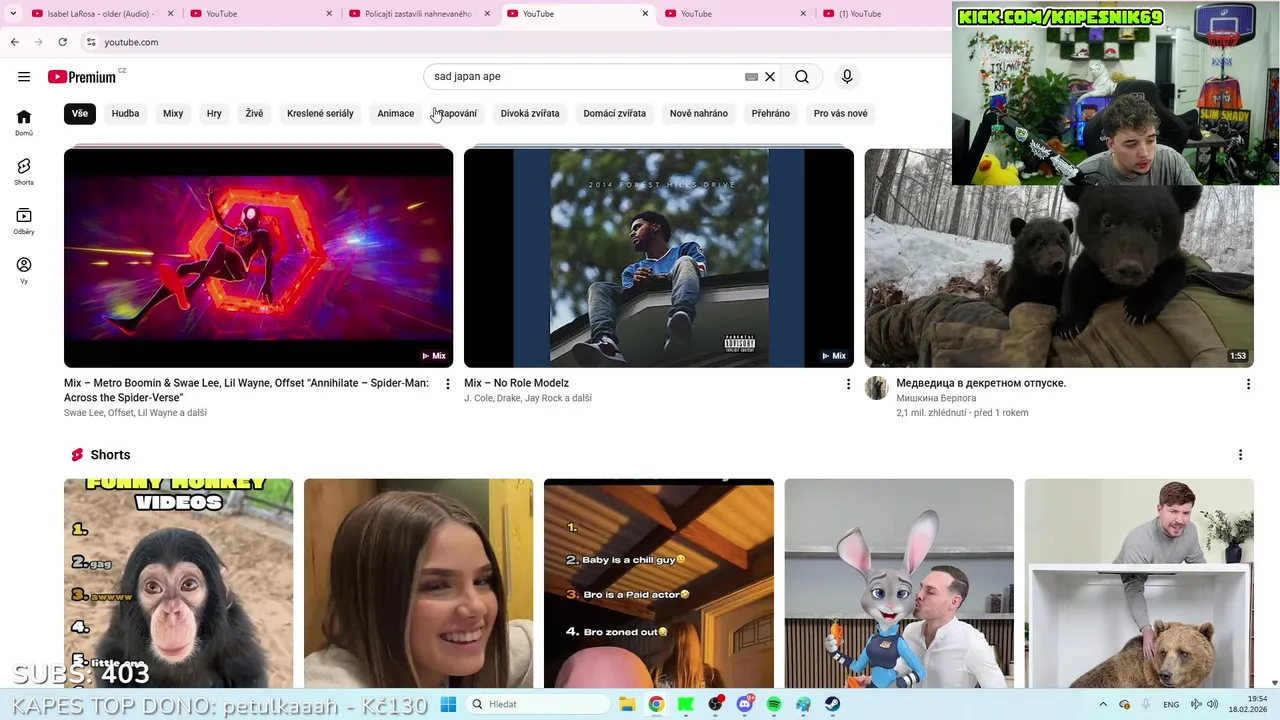Filter by Živě chip
The height and width of the screenshot is (720, 1280).
pos(254,113)
